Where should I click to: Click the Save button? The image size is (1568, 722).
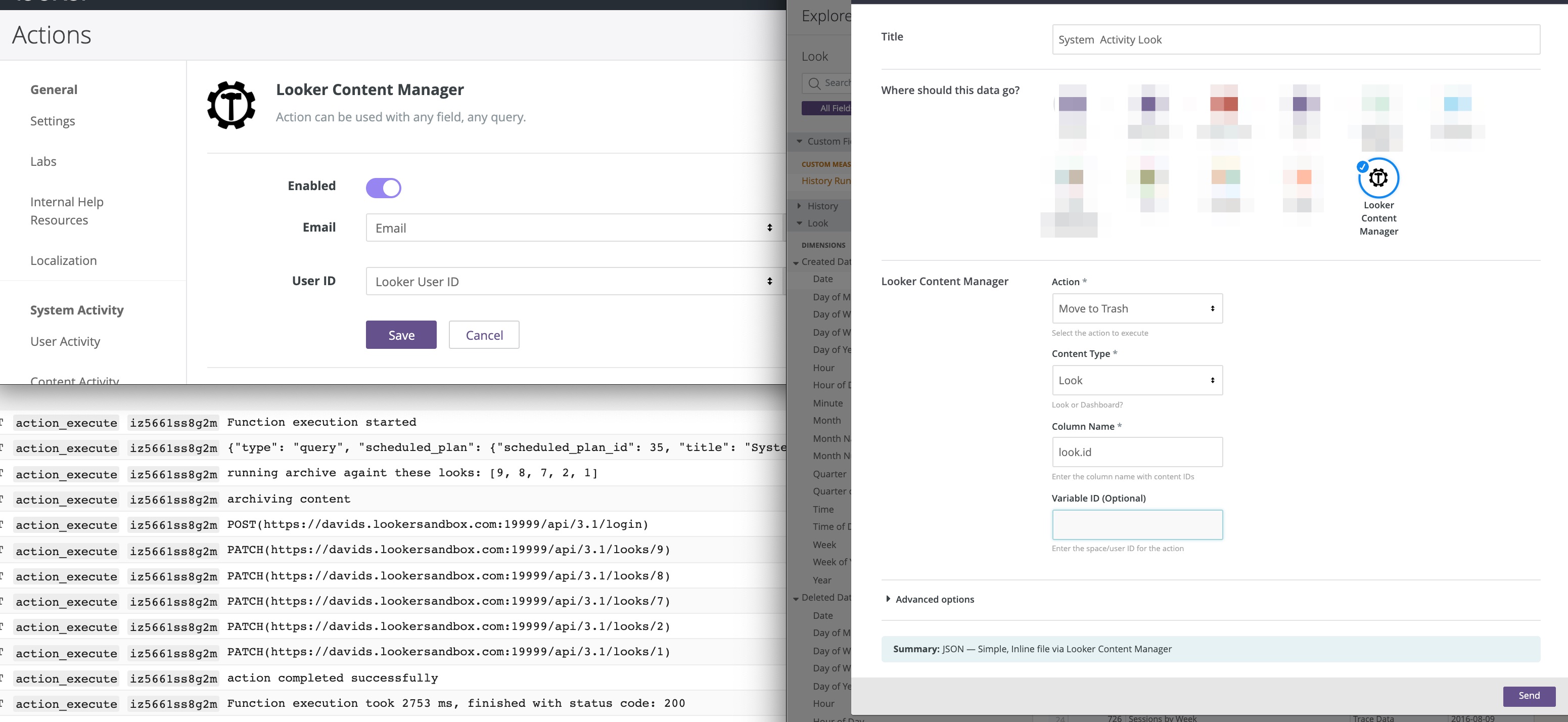(x=401, y=335)
